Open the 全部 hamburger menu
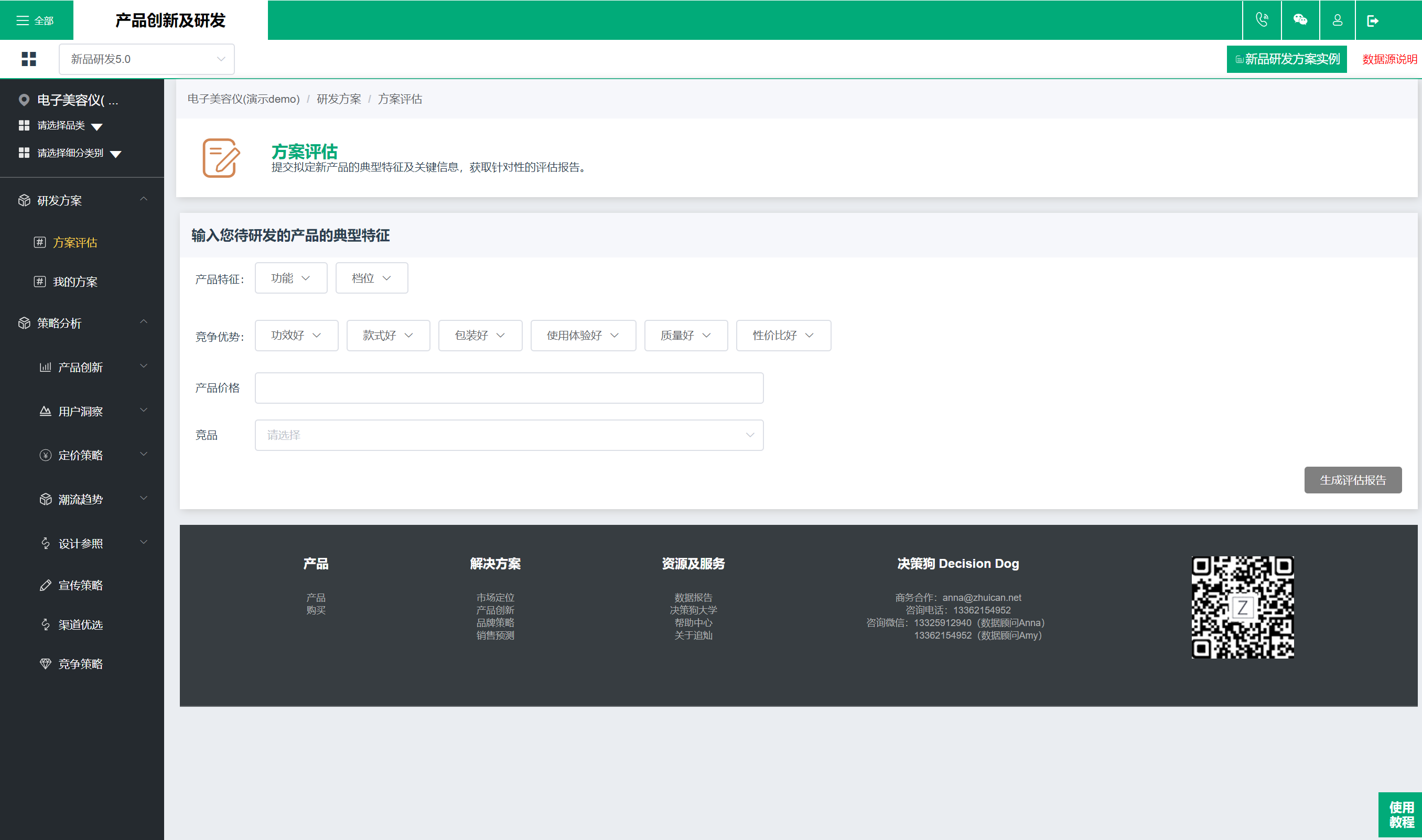 point(35,20)
